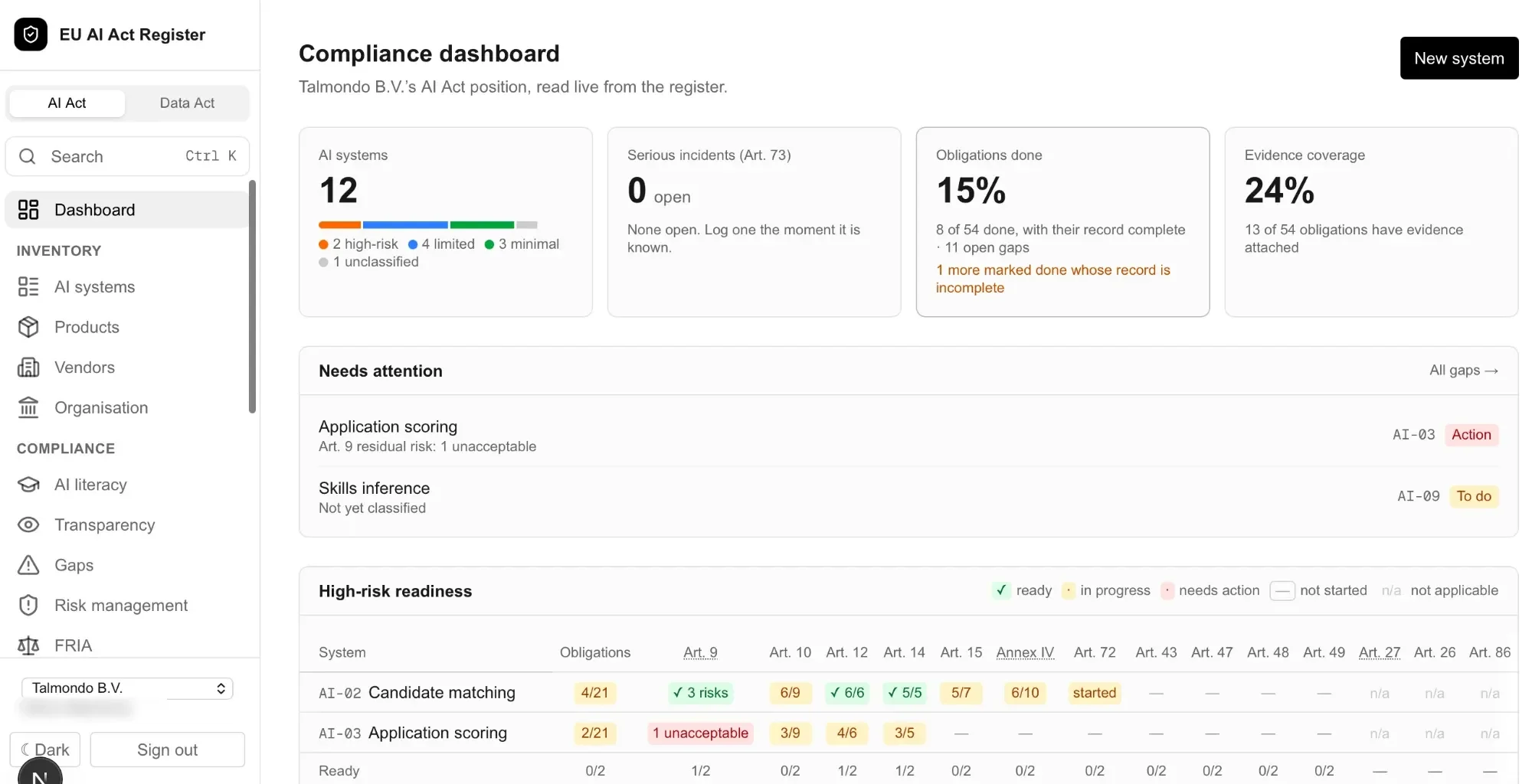Viewport: 1532px width, 784px height.
Task: Click the AI systems risk distribution bar
Action: (x=427, y=225)
